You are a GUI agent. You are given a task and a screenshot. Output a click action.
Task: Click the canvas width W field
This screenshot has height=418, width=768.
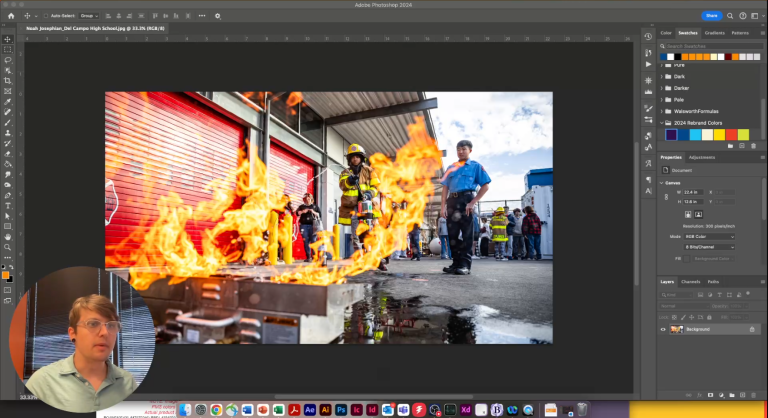point(693,192)
